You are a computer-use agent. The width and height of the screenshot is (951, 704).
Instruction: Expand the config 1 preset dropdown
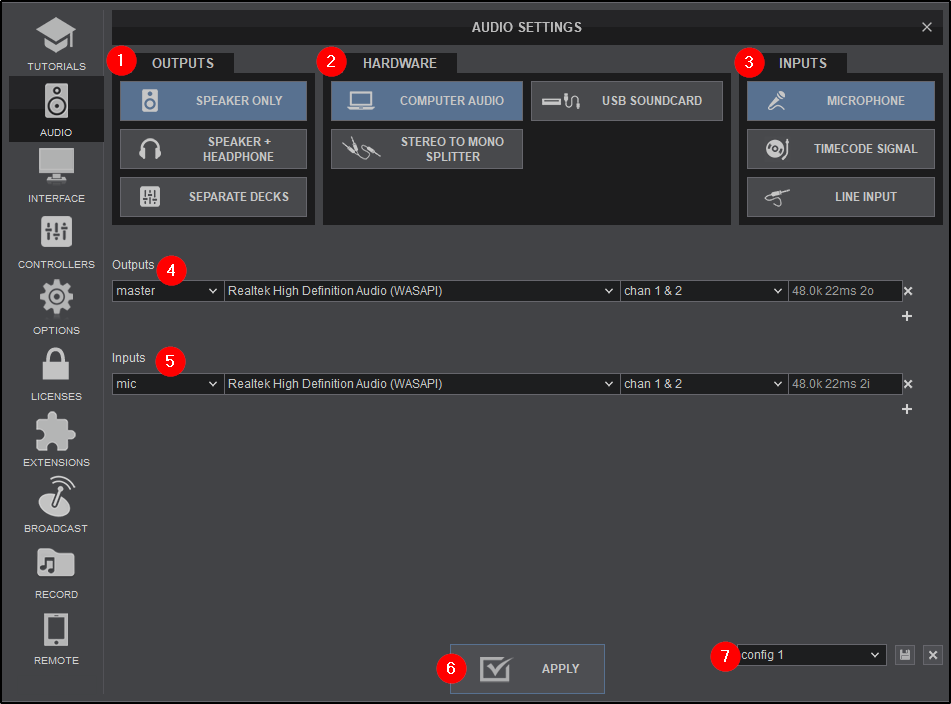pyautogui.click(x=811, y=655)
